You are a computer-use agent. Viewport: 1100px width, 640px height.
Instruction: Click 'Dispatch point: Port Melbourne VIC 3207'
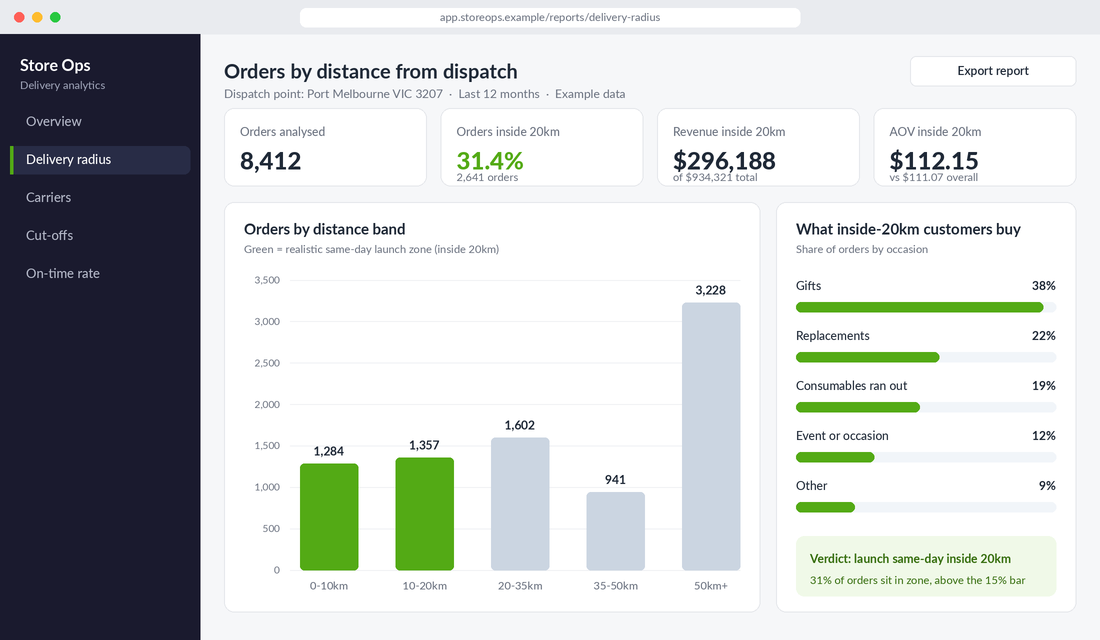point(333,94)
